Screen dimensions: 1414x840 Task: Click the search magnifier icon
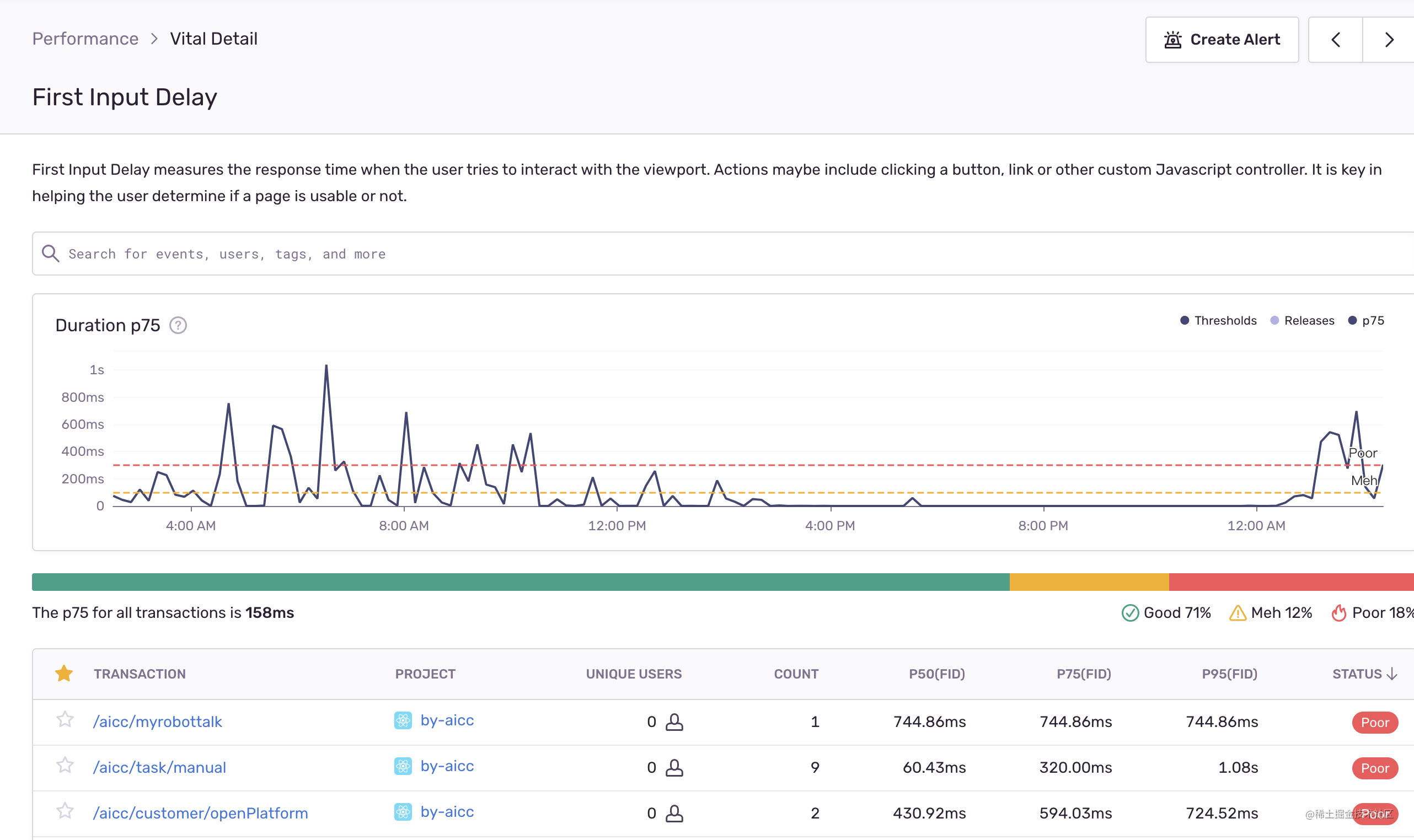50,254
